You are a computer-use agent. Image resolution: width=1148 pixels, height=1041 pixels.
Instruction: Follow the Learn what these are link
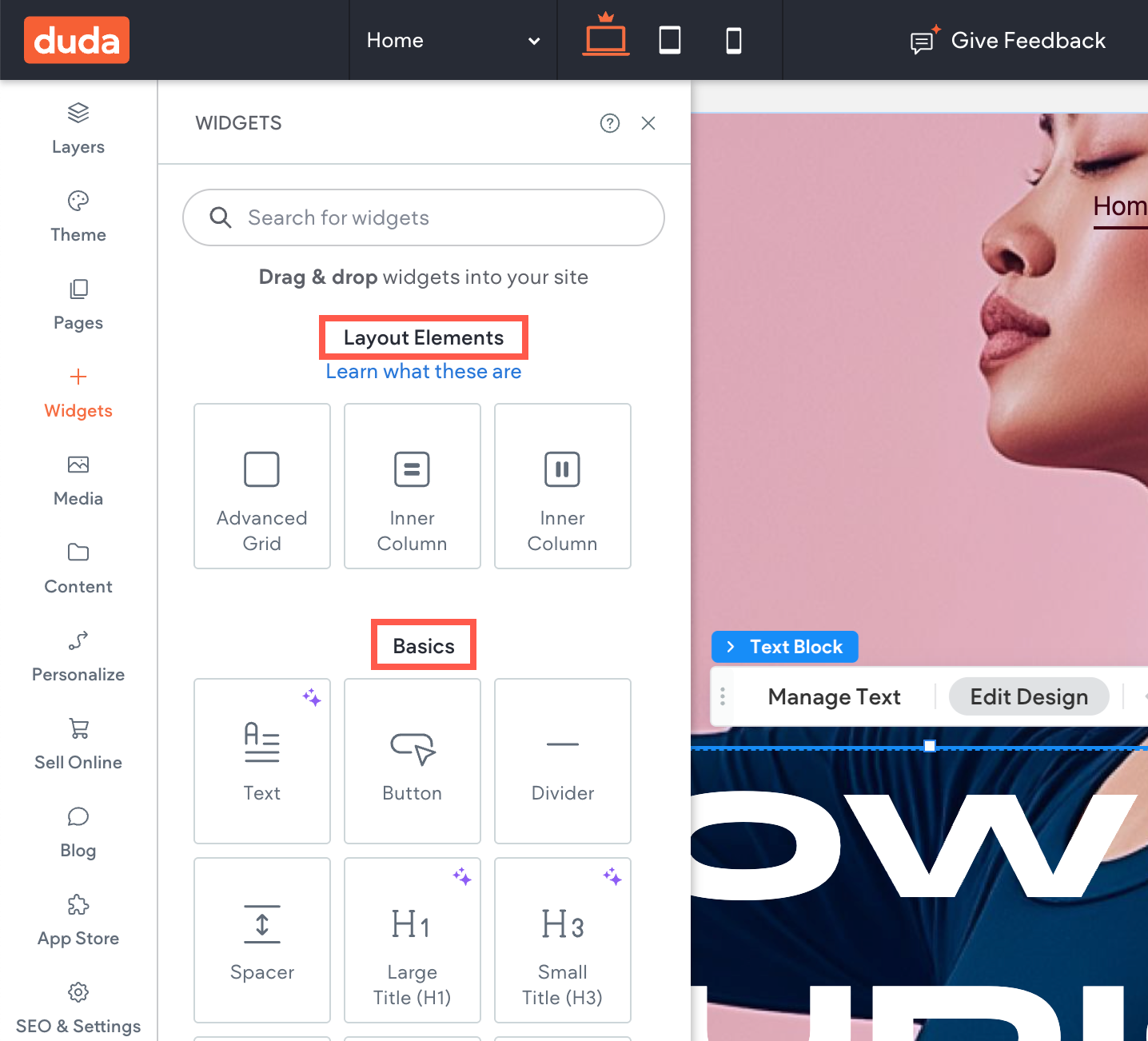[424, 372]
